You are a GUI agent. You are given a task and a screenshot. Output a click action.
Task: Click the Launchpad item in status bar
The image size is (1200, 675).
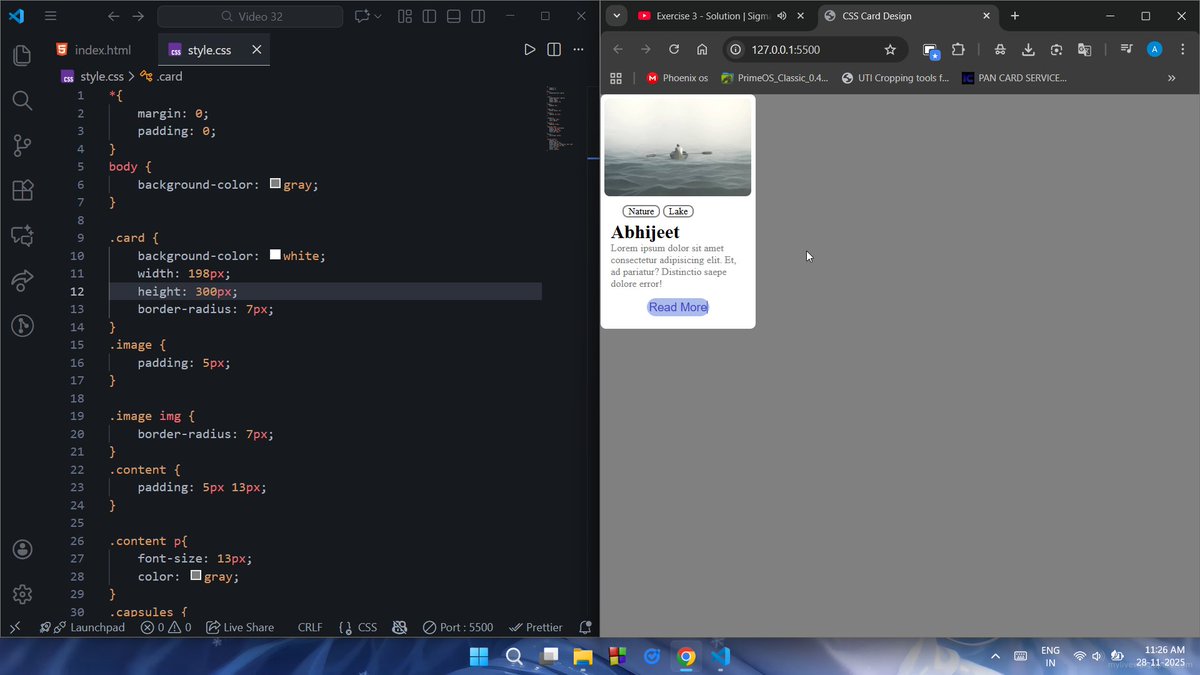pos(85,627)
